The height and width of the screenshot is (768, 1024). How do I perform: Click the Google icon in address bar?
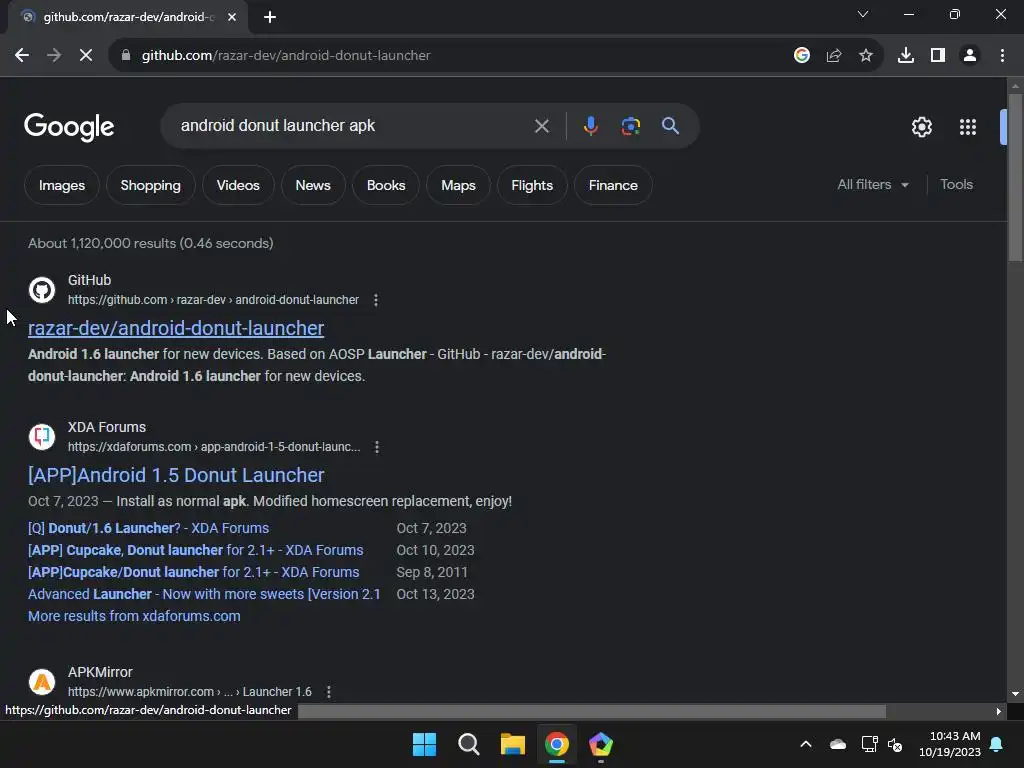click(802, 56)
